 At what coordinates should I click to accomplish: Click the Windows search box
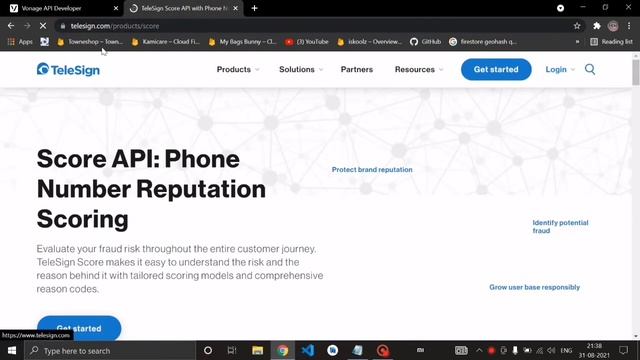tap(110, 351)
